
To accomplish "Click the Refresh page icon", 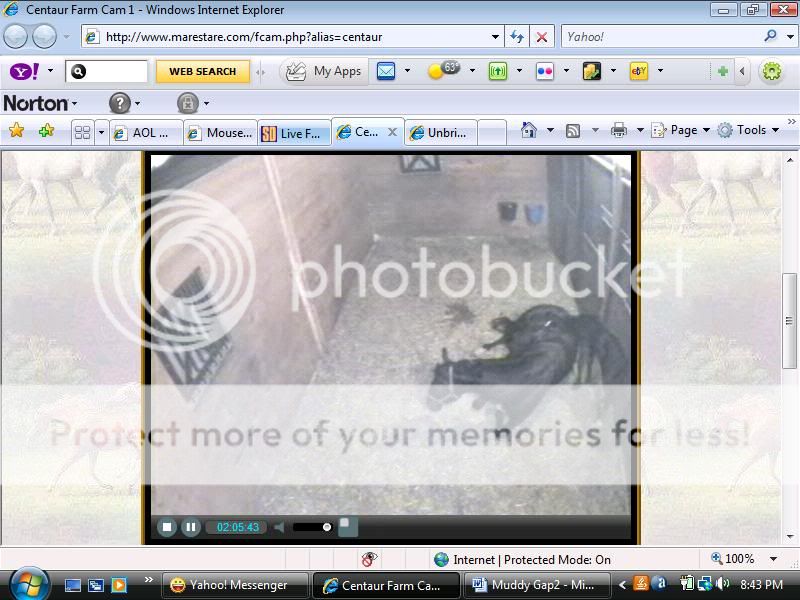I will [x=517, y=37].
